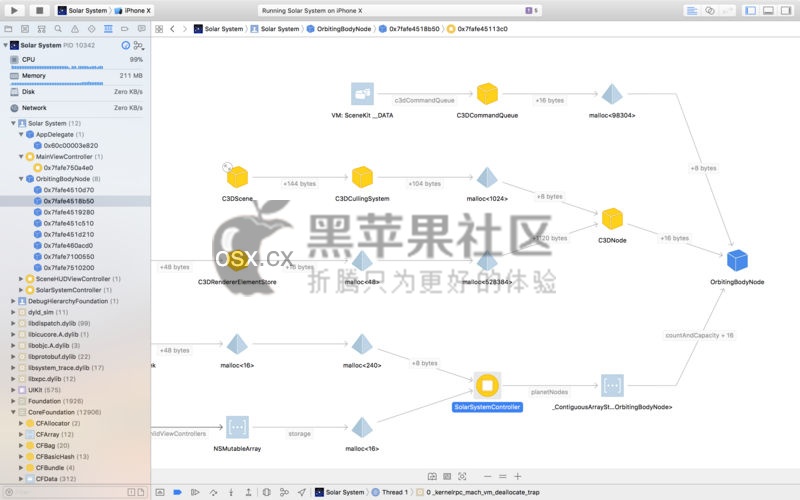Select the VM: SceneKit __DATA node
Screen dimensions: 800x500
pyautogui.click(x=362, y=94)
